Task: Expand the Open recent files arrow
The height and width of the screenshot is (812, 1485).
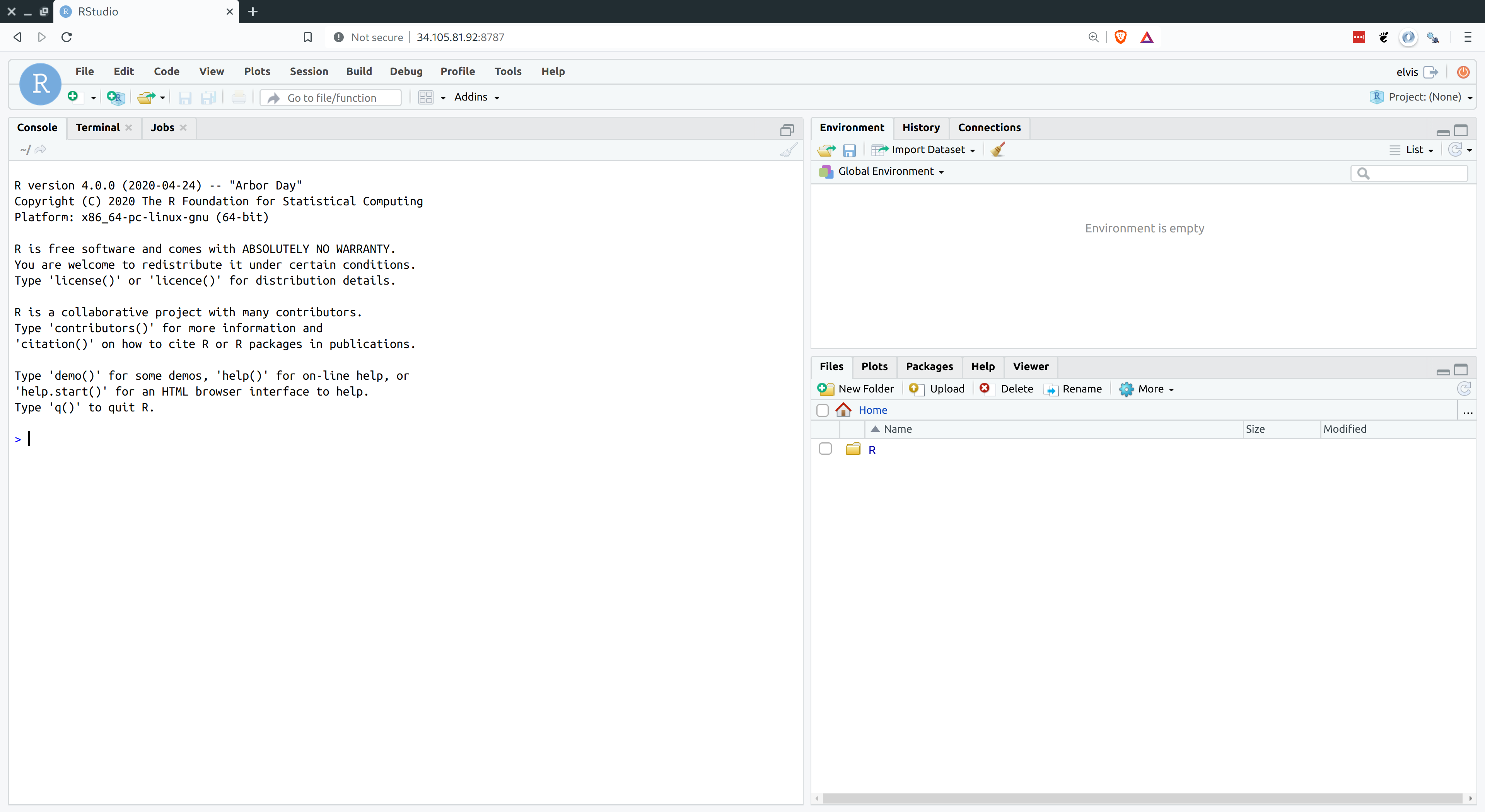Action: click(162, 98)
